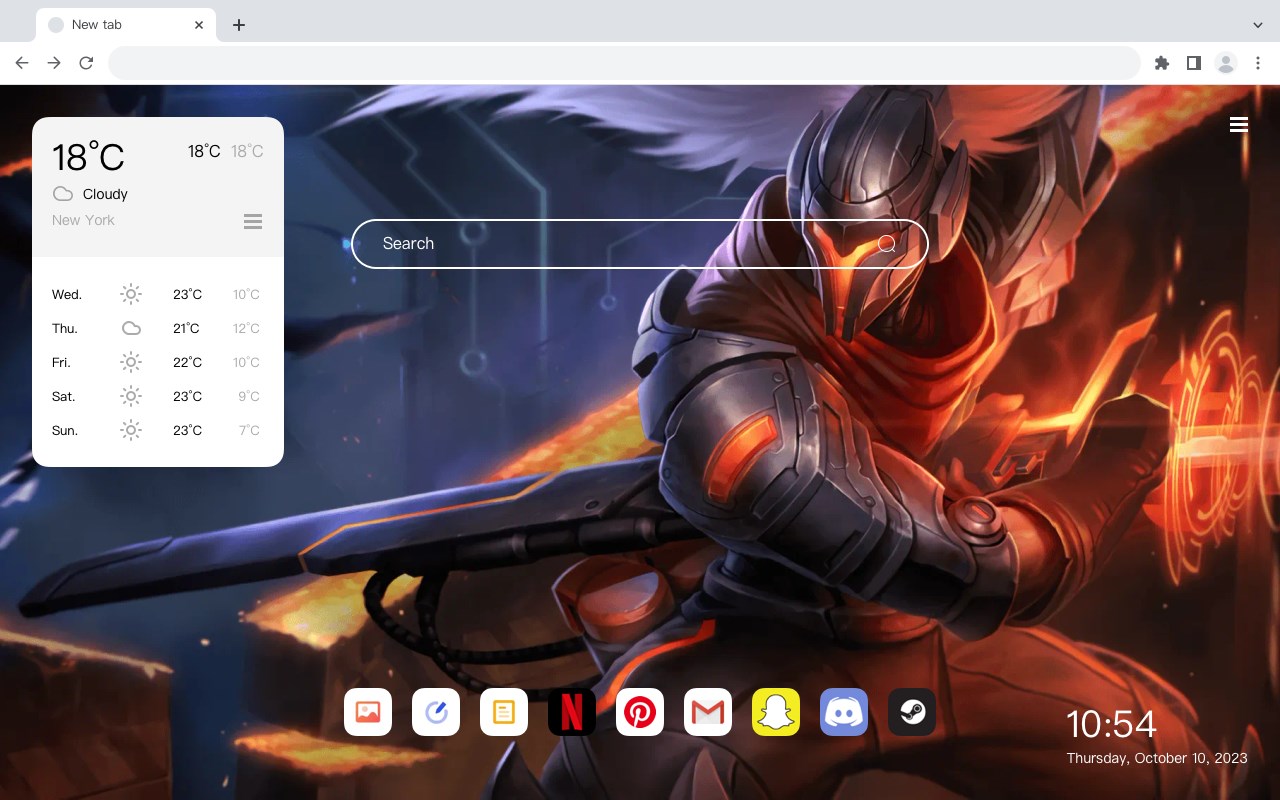
Task: Click the sun icon for Sun.
Action: [x=131, y=430]
